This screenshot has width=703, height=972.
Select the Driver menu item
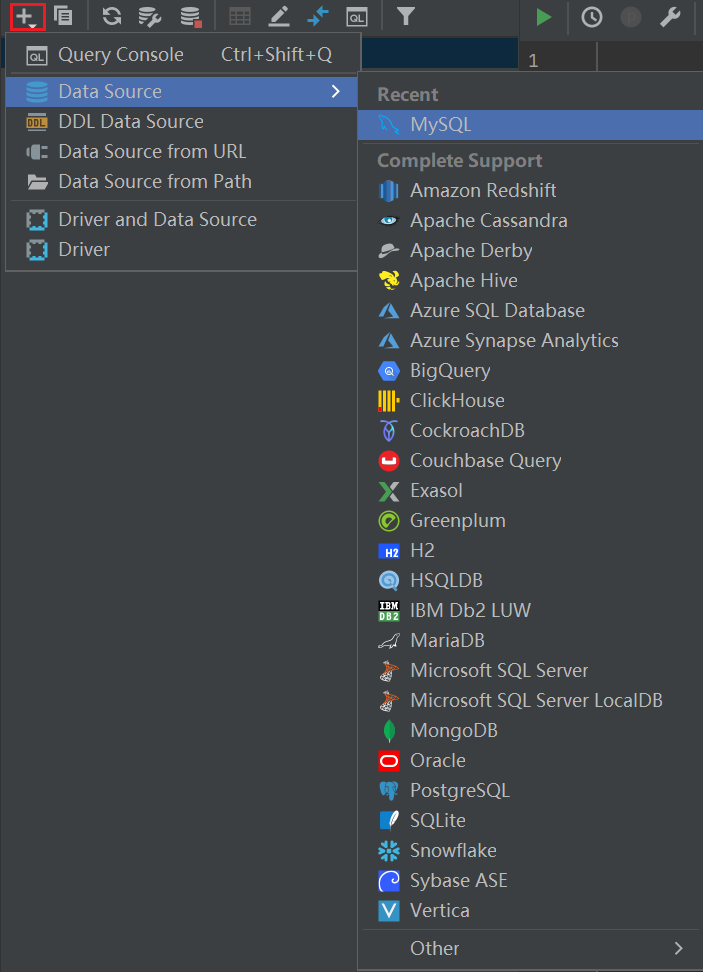tap(182, 249)
